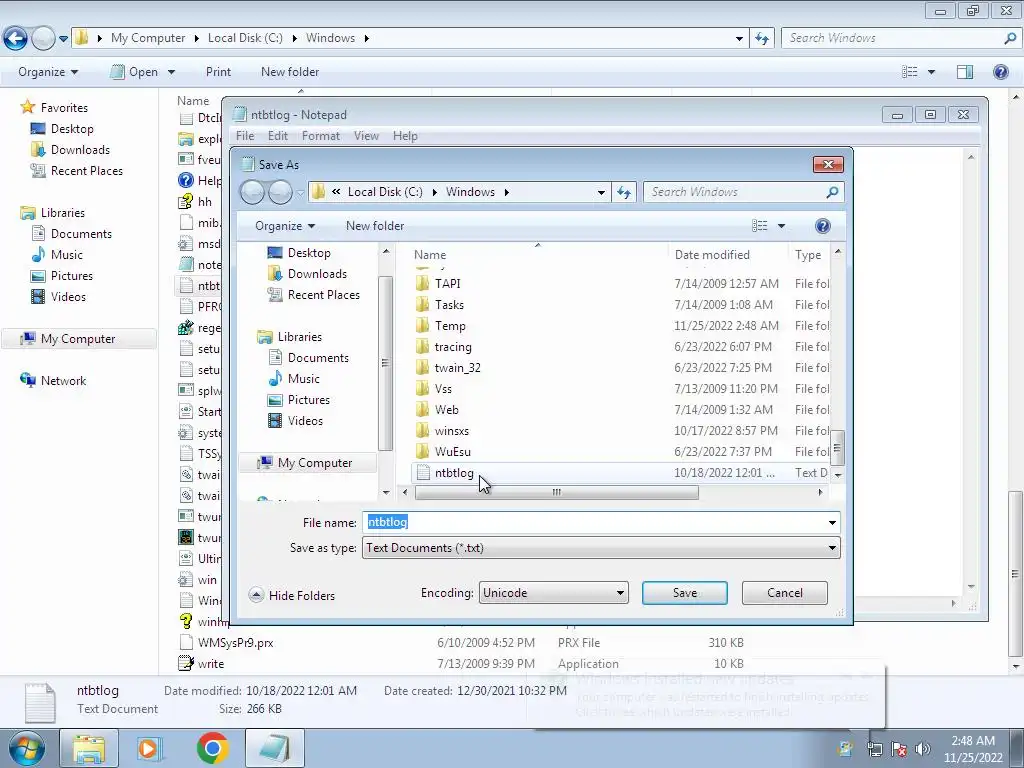Click Local Disk (C:) breadcrumb in dialog
The image size is (1024, 768).
pos(385,192)
